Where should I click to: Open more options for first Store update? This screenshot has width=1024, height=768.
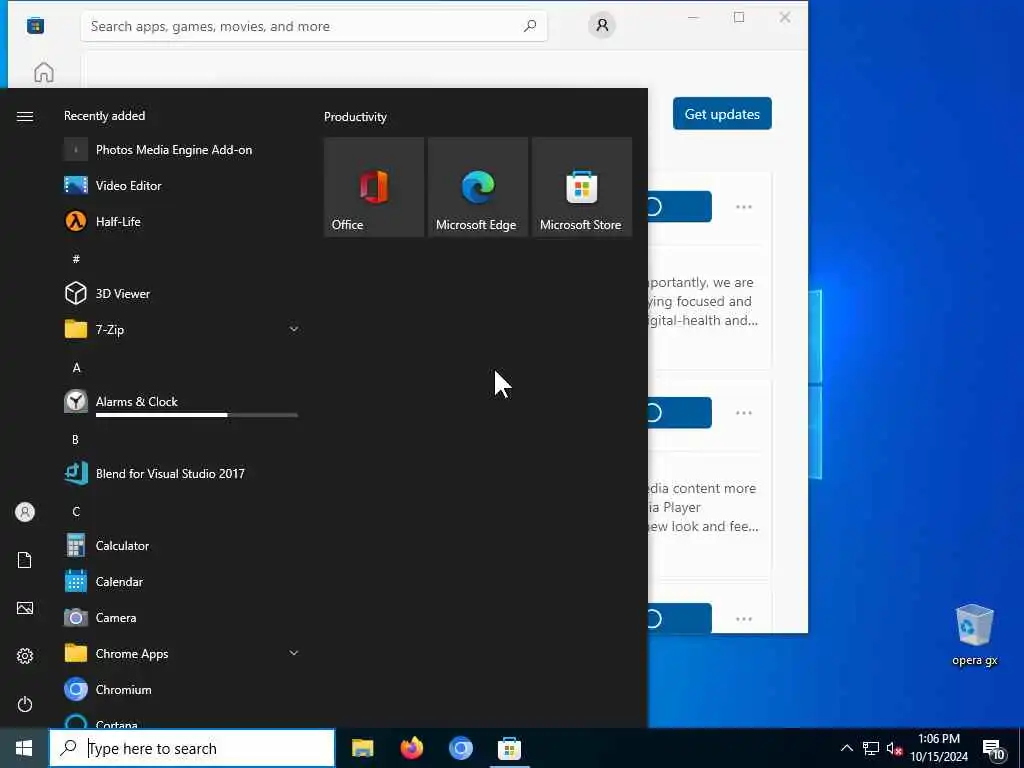tap(744, 207)
